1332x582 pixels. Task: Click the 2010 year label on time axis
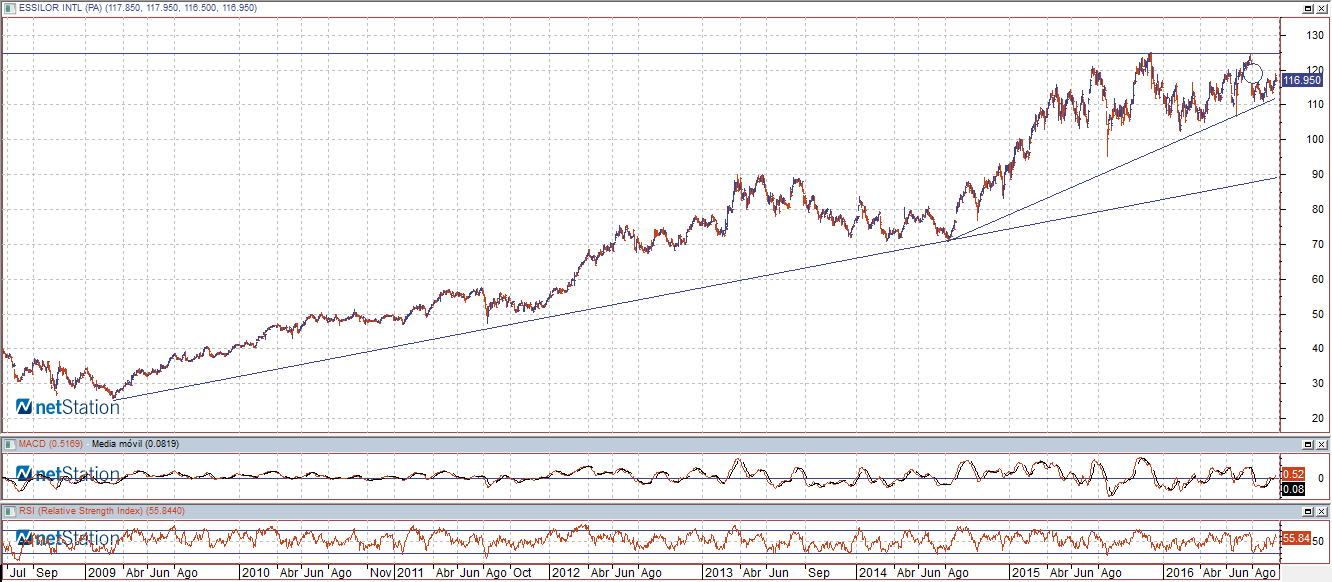click(256, 574)
